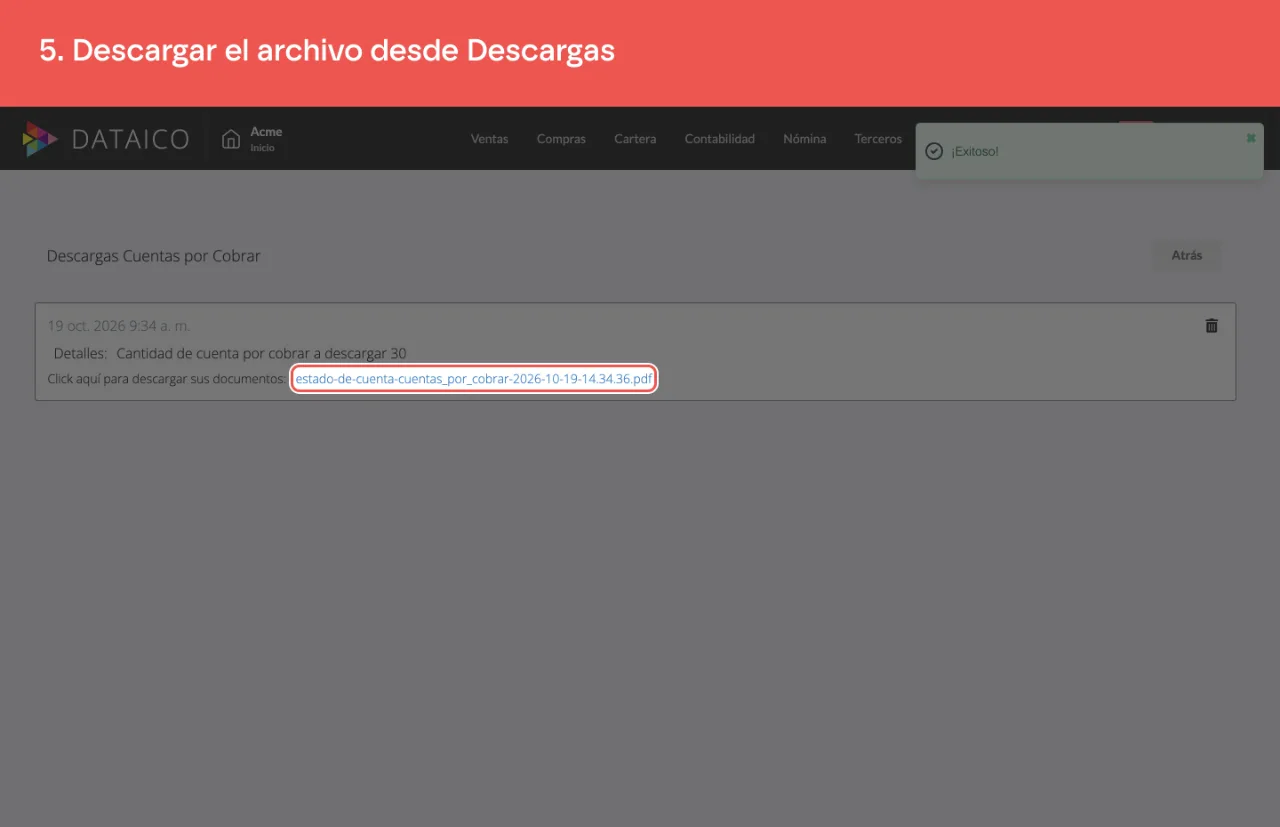Download the estado-de-cuenta PDF file link
Screen dimensions: 1280x827
[474, 379]
